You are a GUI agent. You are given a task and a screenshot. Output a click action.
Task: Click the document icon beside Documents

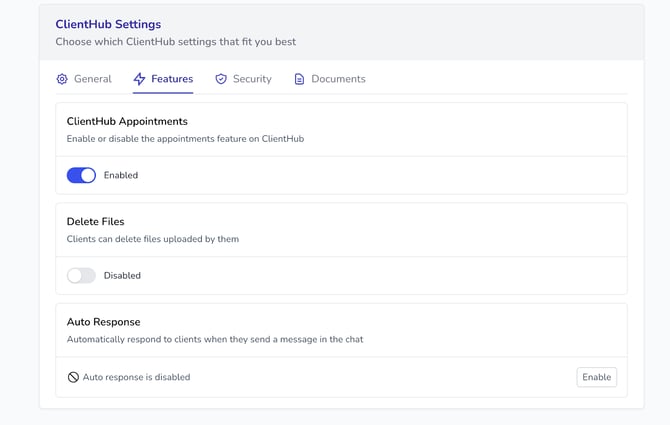(299, 79)
